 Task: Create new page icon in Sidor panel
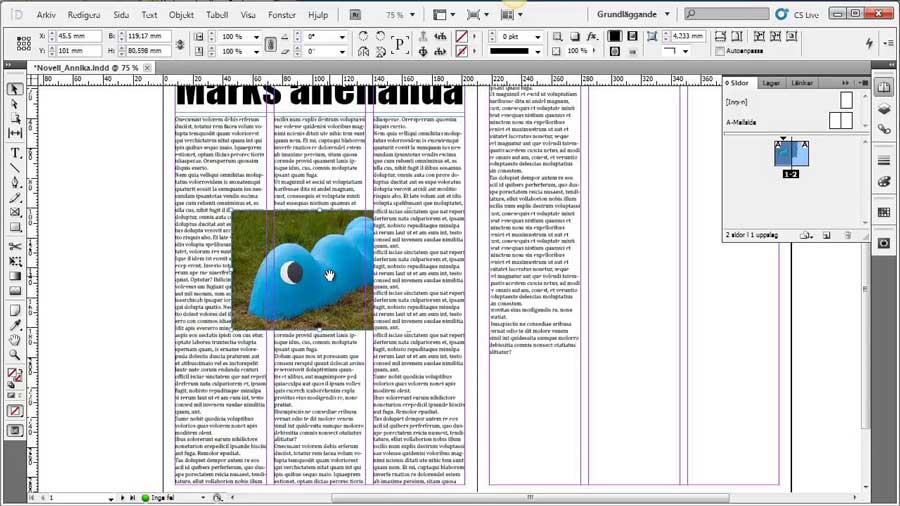pos(827,235)
